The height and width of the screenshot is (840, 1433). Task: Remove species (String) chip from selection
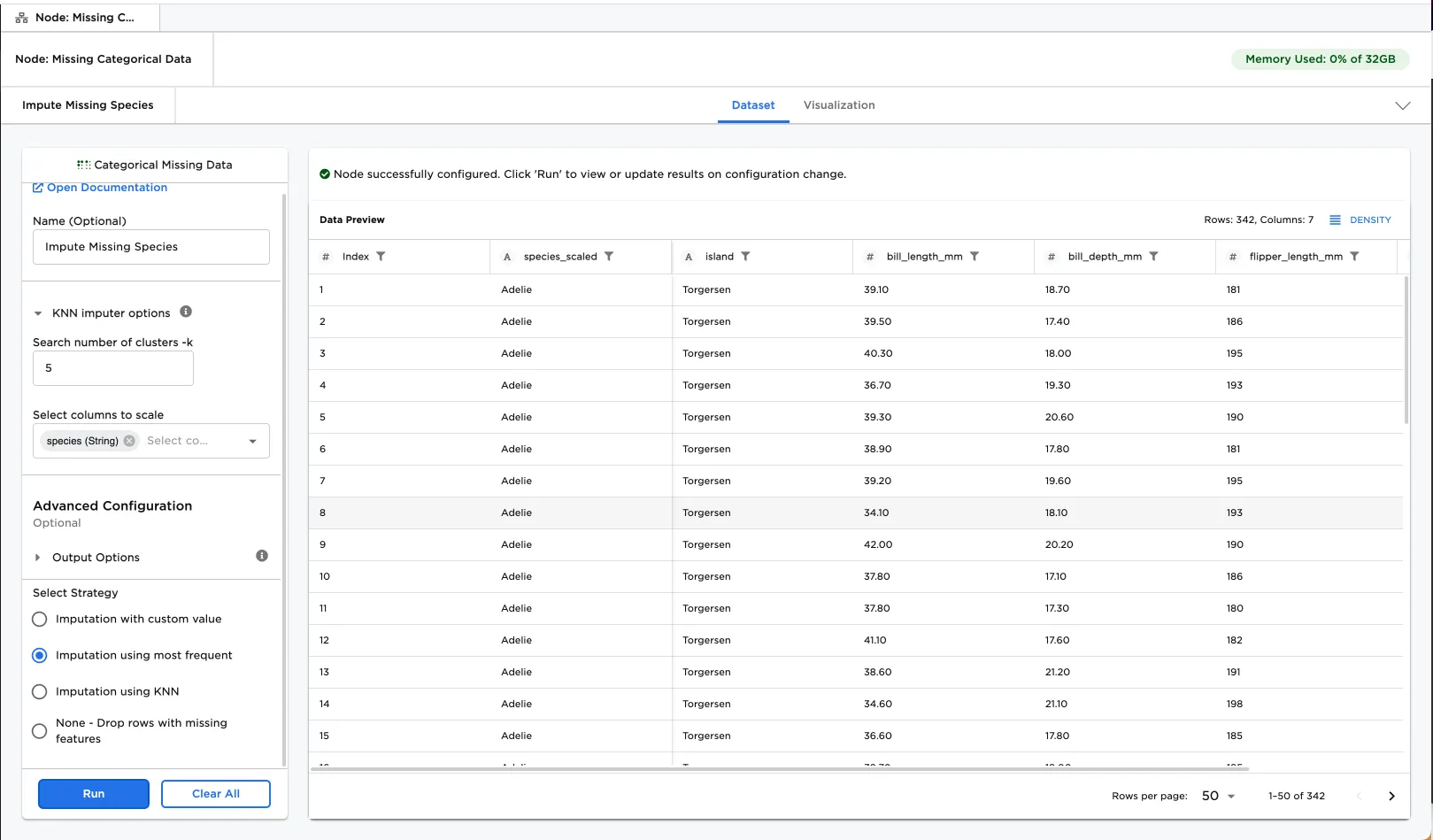tap(130, 441)
